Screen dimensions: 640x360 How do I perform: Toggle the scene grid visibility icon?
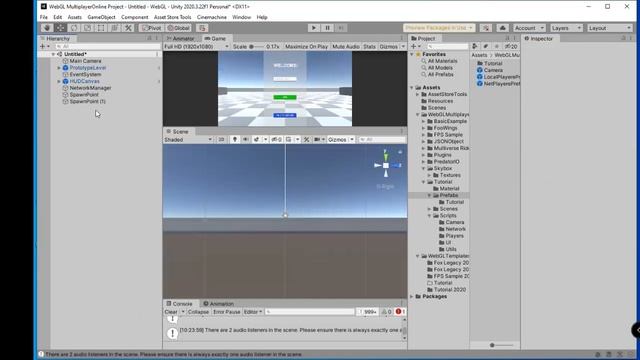tap(289, 140)
